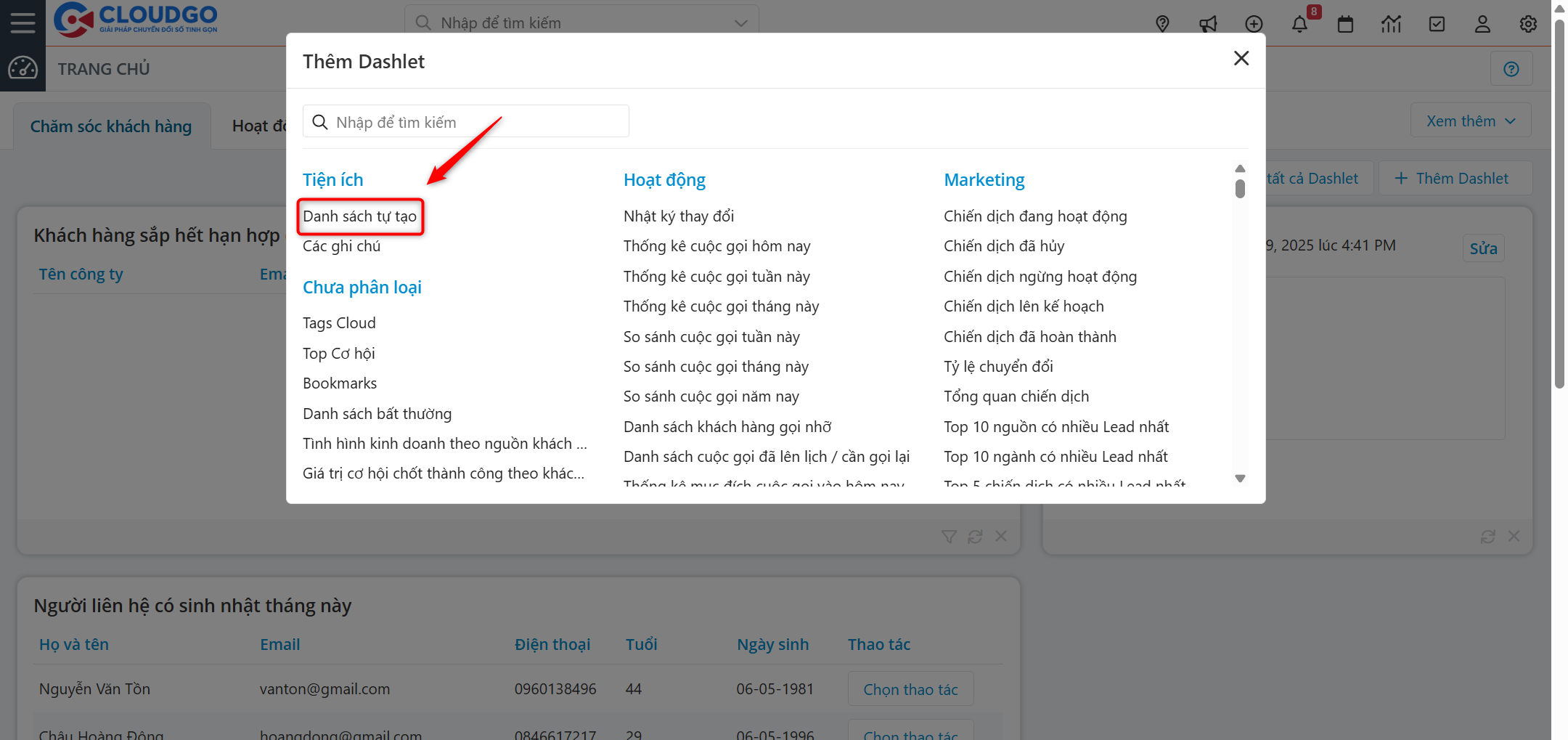Expand the global search dropdown arrow
Image resolution: width=1568 pixels, height=740 pixels.
[x=740, y=23]
